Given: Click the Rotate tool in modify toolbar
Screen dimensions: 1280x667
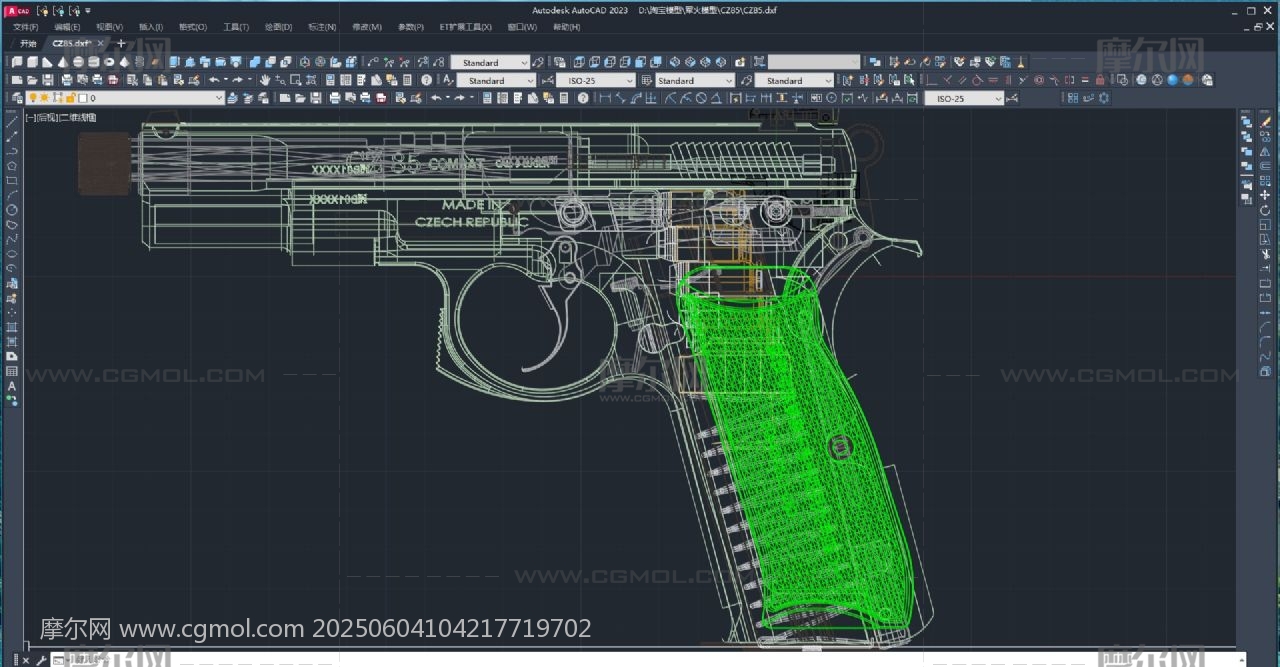Looking at the screenshot, I should coord(1265,210).
